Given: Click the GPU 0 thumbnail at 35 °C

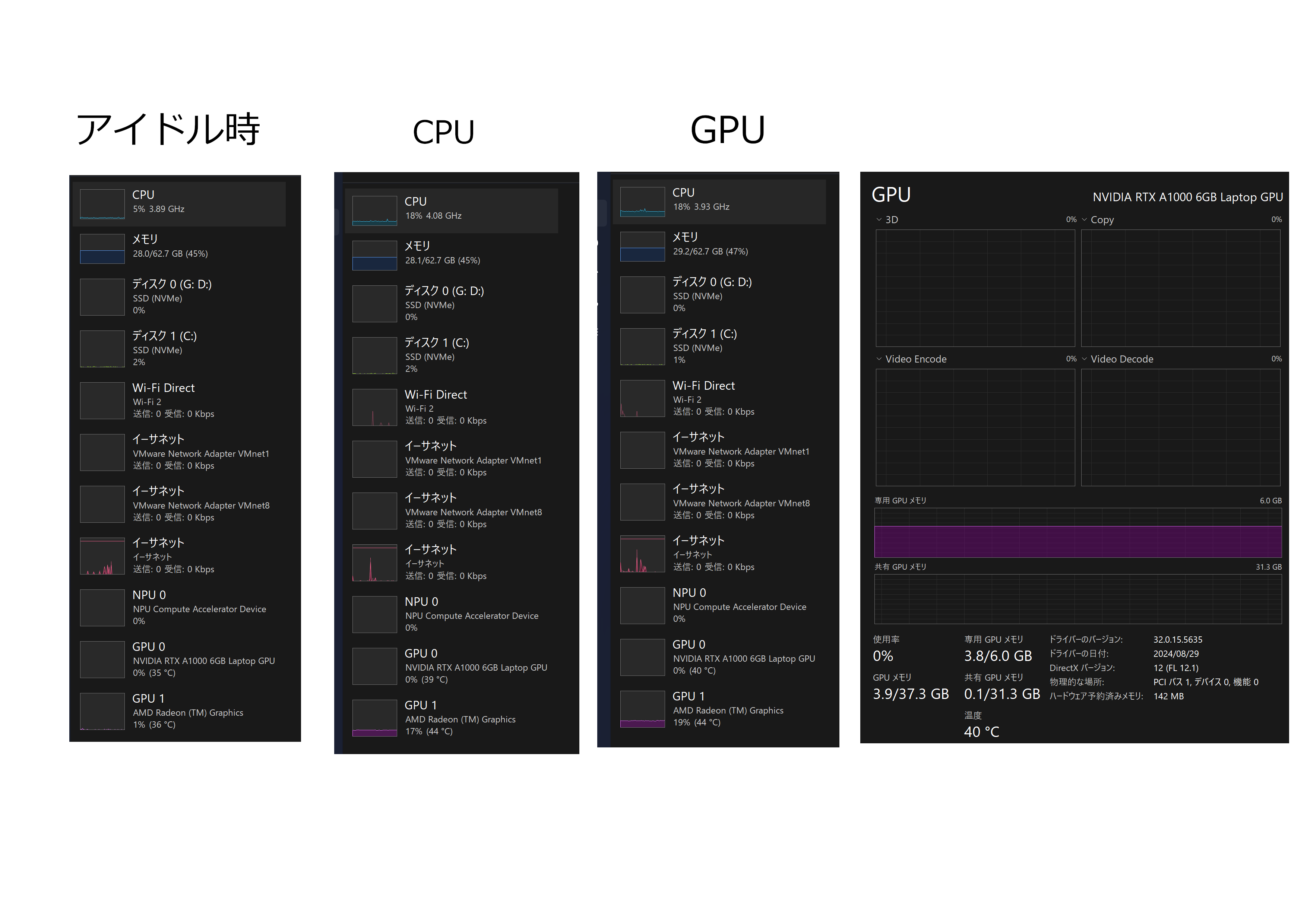Looking at the screenshot, I should tap(102, 659).
